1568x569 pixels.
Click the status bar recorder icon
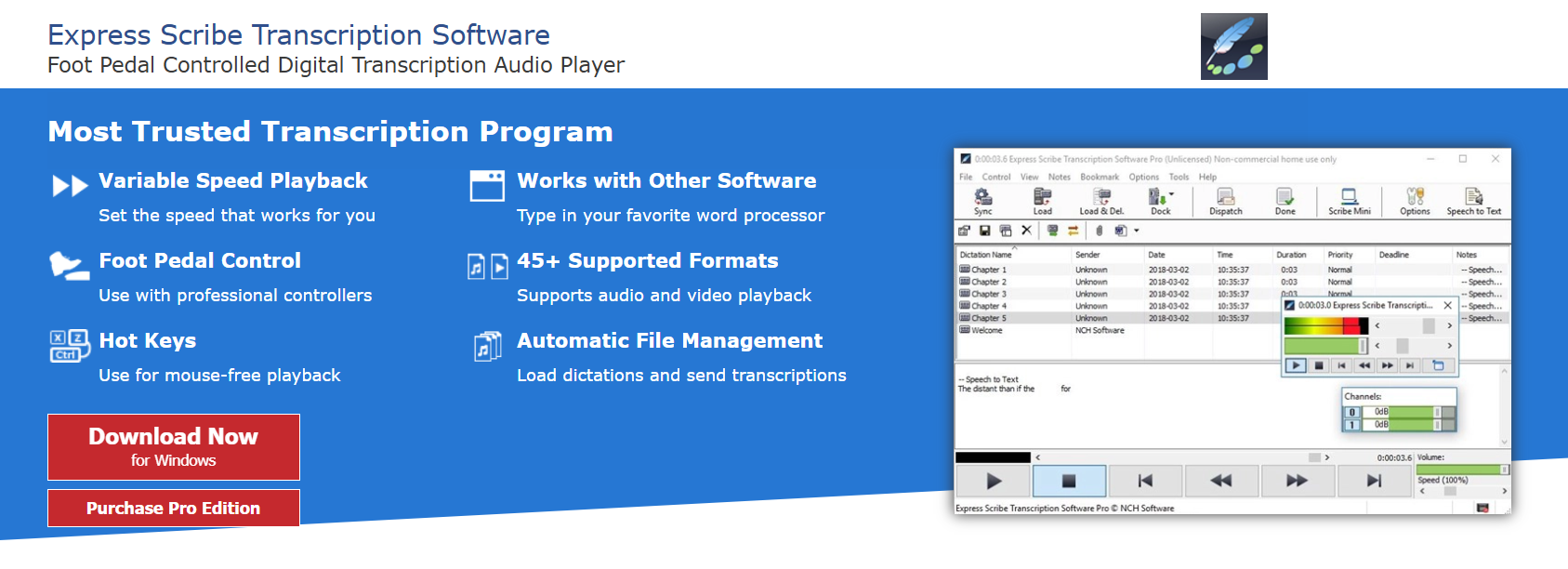pos(1482,508)
